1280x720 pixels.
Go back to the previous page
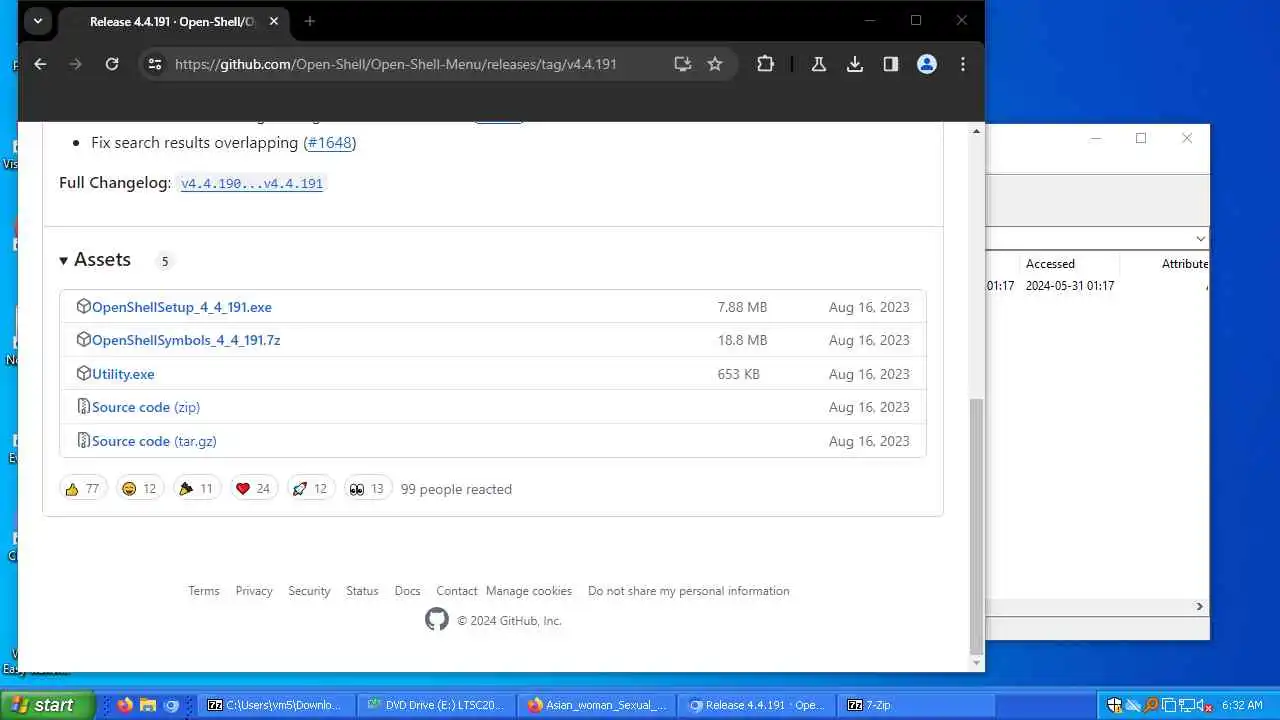pos(40,64)
